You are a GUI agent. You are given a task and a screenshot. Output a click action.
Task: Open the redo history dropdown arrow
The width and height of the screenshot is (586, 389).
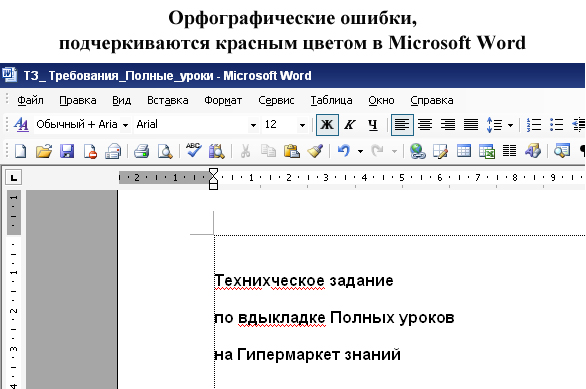point(394,151)
